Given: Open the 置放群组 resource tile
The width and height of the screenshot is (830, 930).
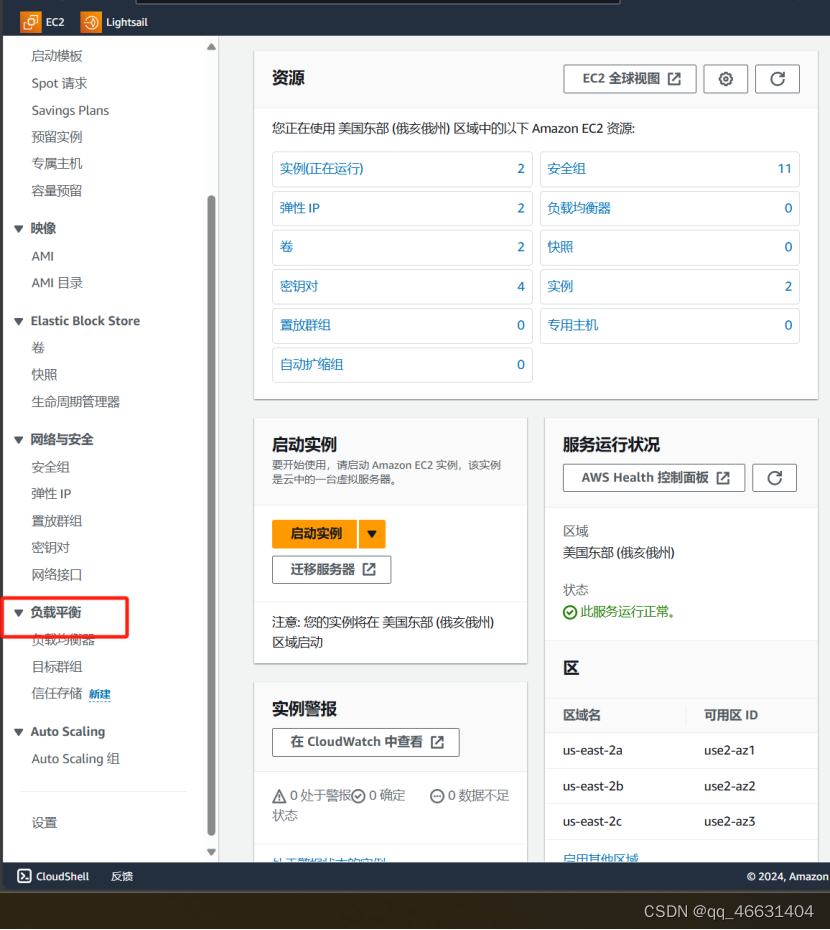Looking at the screenshot, I should pos(402,325).
